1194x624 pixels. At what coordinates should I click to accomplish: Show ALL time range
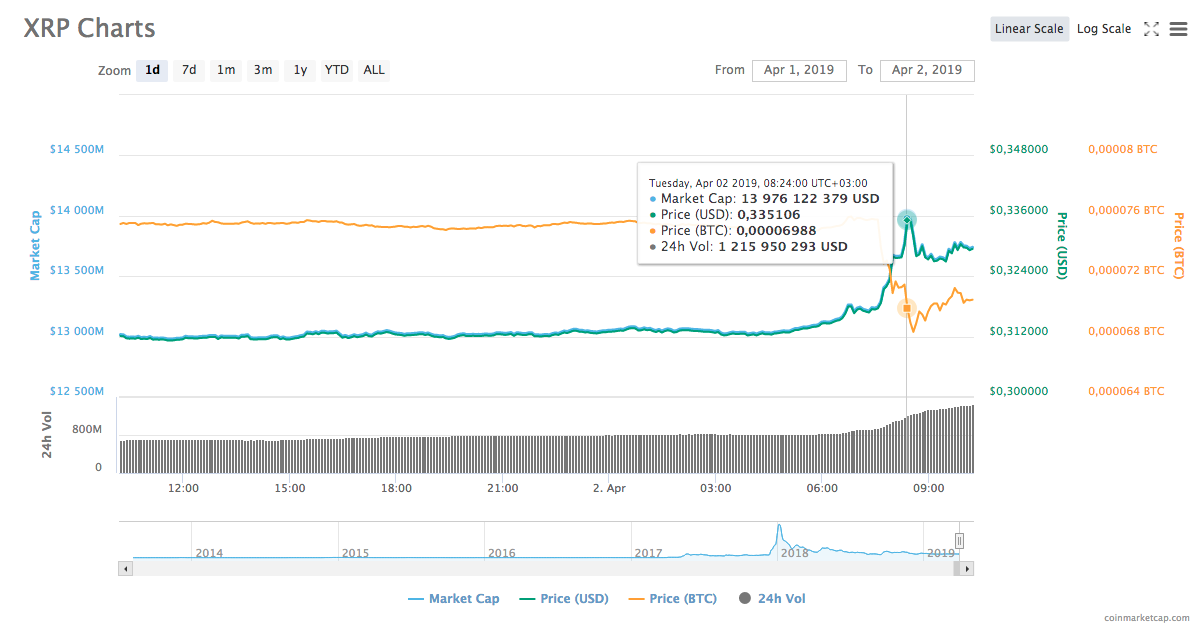click(x=374, y=70)
